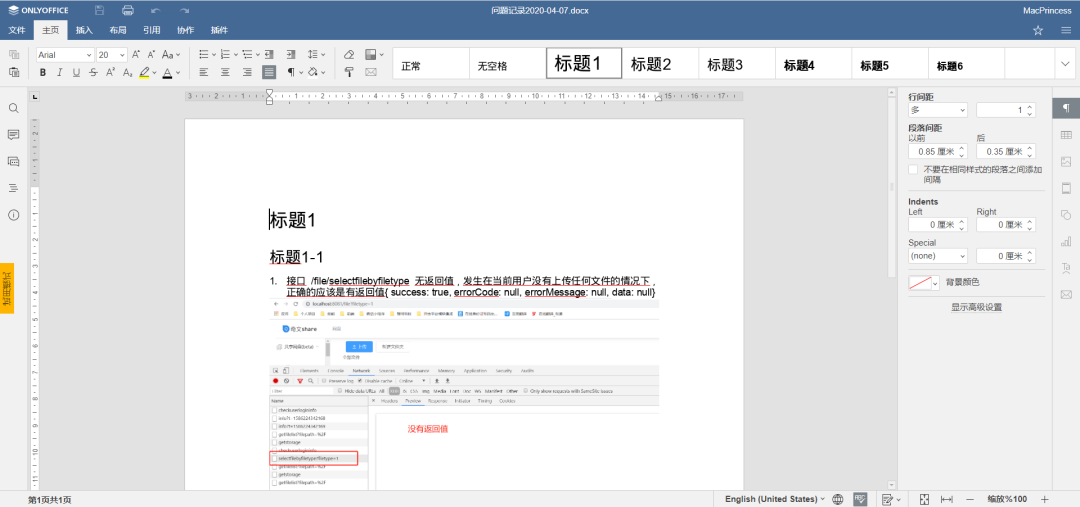Click 显示高级设置 link
Viewport: 1080px width, 507px height.
[x=976, y=307]
